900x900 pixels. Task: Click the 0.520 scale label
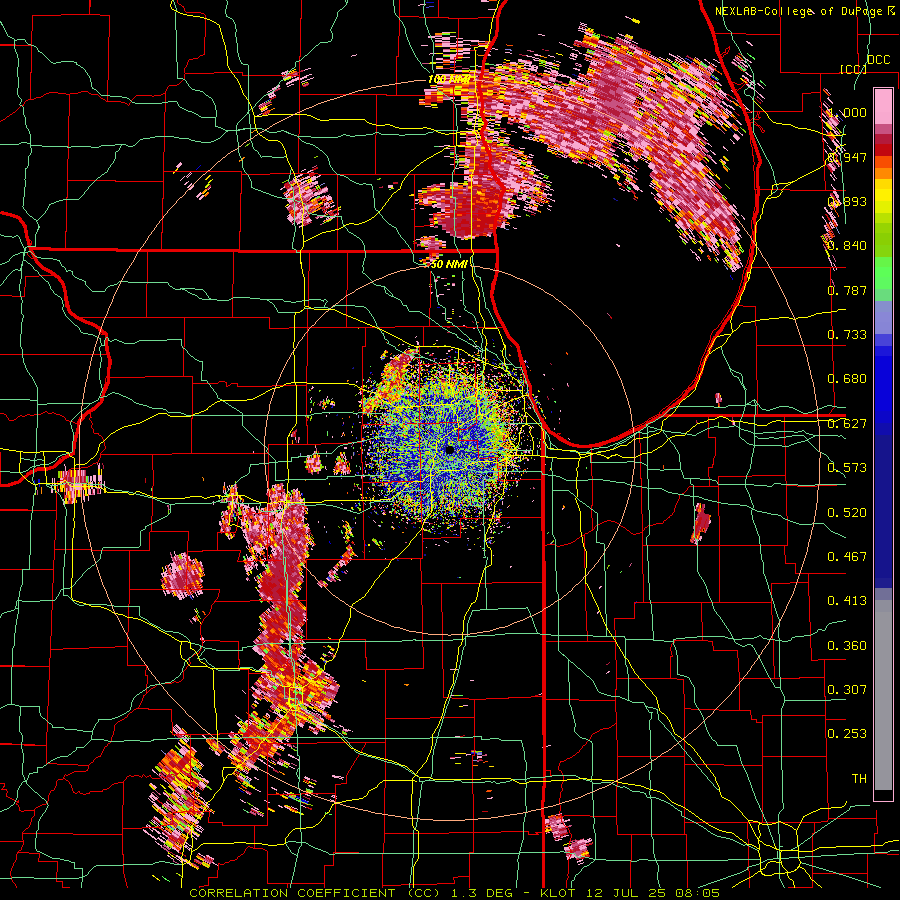click(x=847, y=513)
